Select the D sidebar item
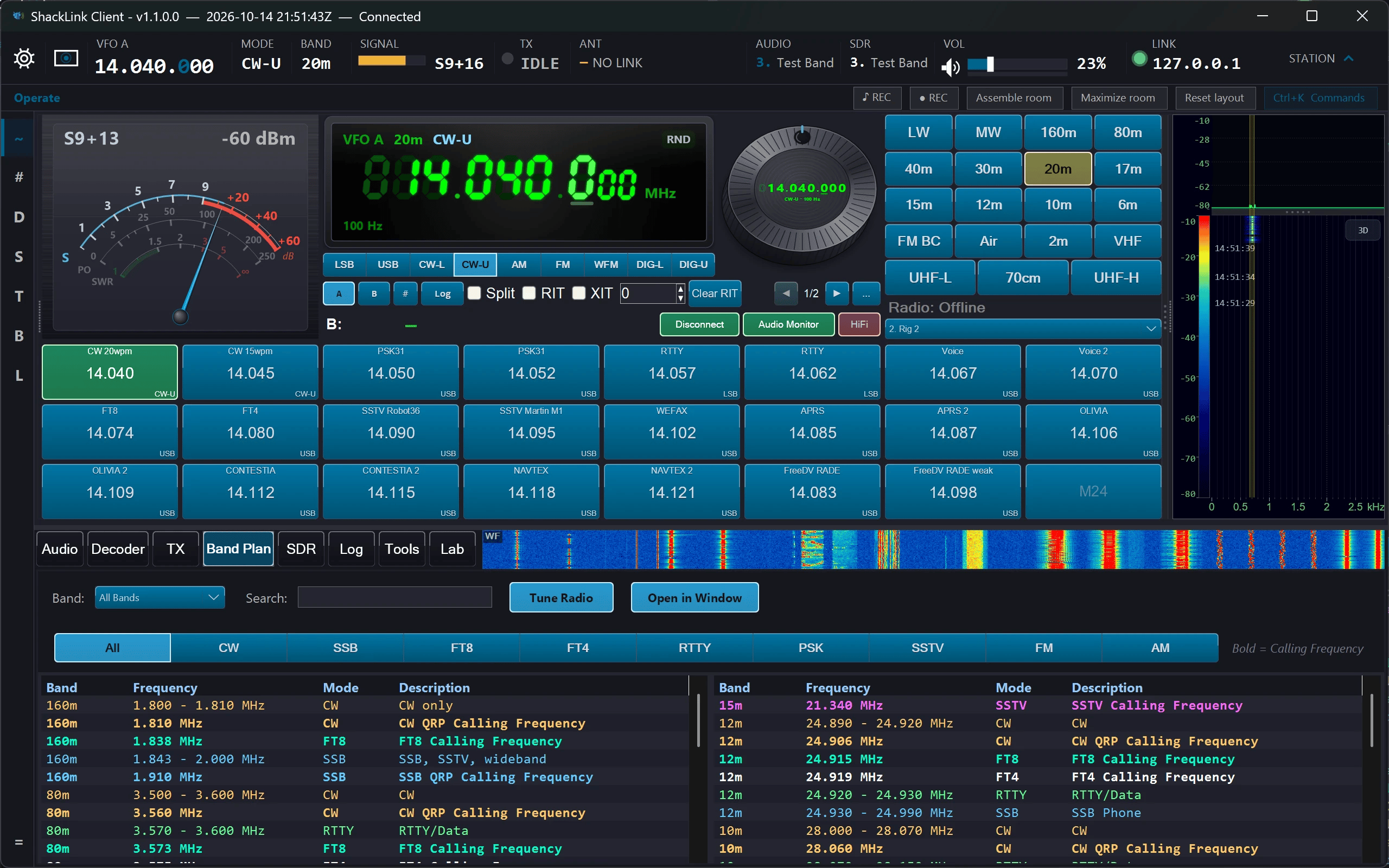This screenshot has width=1389, height=868. click(x=19, y=217)
